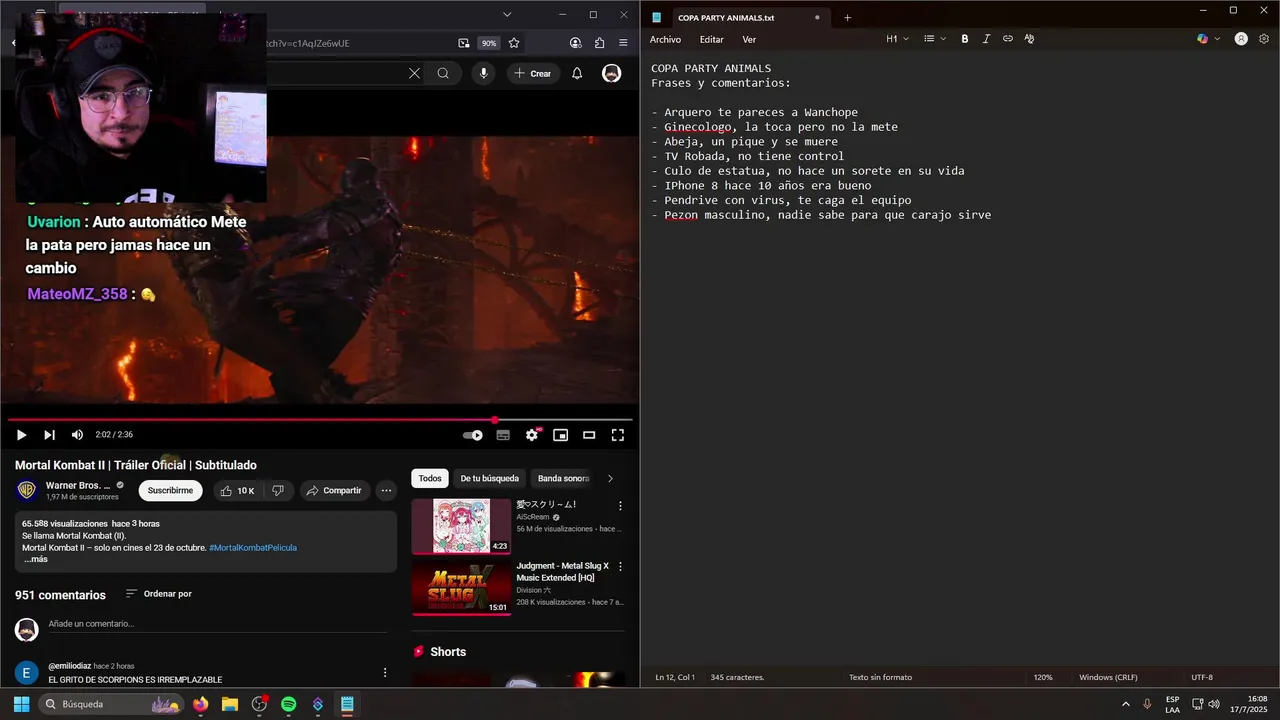
Task: Open the browser 90% zoom indicator
Action: [x=488, y=43]
